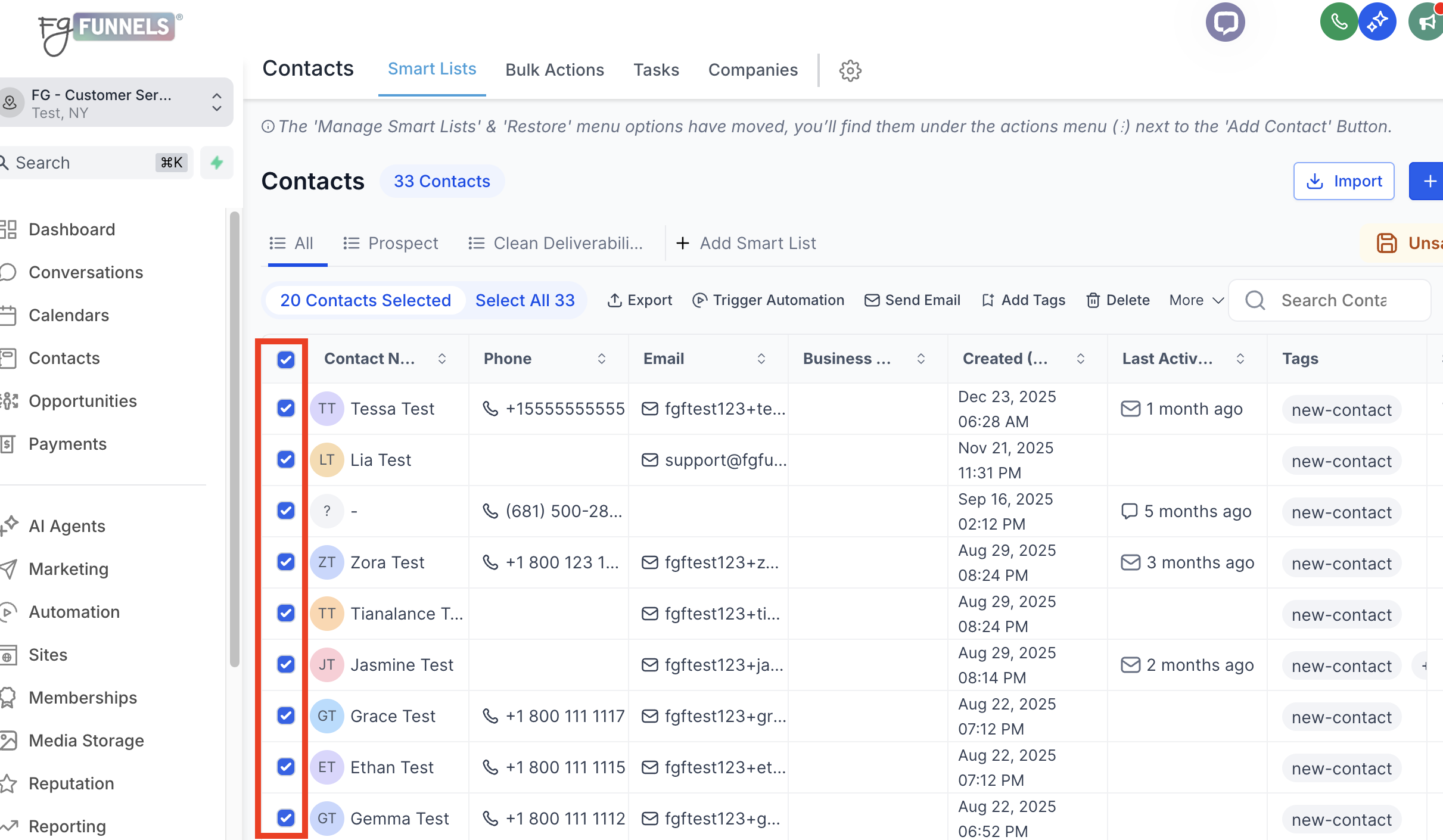Click the purple chat bubble icon
This screenshot has height=840, width=1443.
[1225, 23]
